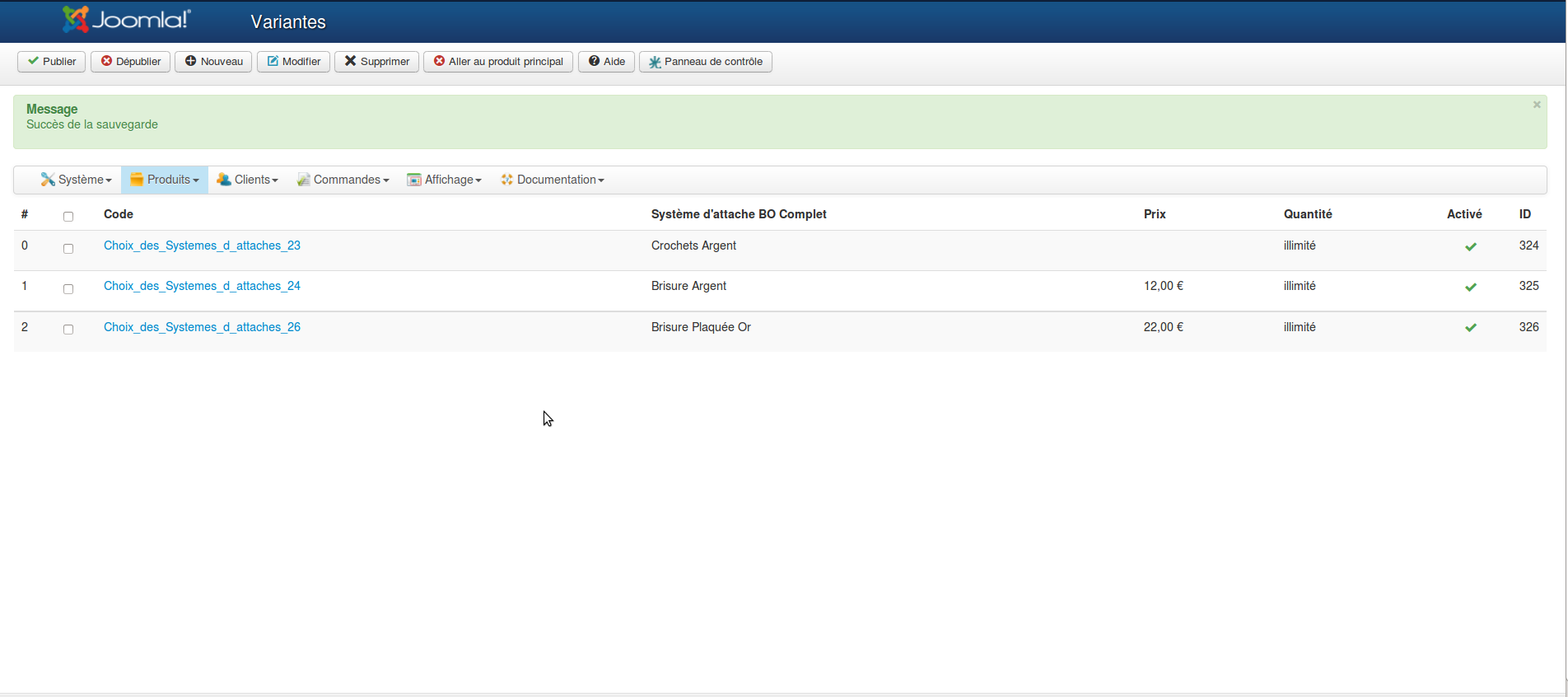The height and width of the screenshot is (697, 1568).
Task: Select the checkbox for Choix_des_Systemes_d_attaches_24 row
Action: pos(68,289)
